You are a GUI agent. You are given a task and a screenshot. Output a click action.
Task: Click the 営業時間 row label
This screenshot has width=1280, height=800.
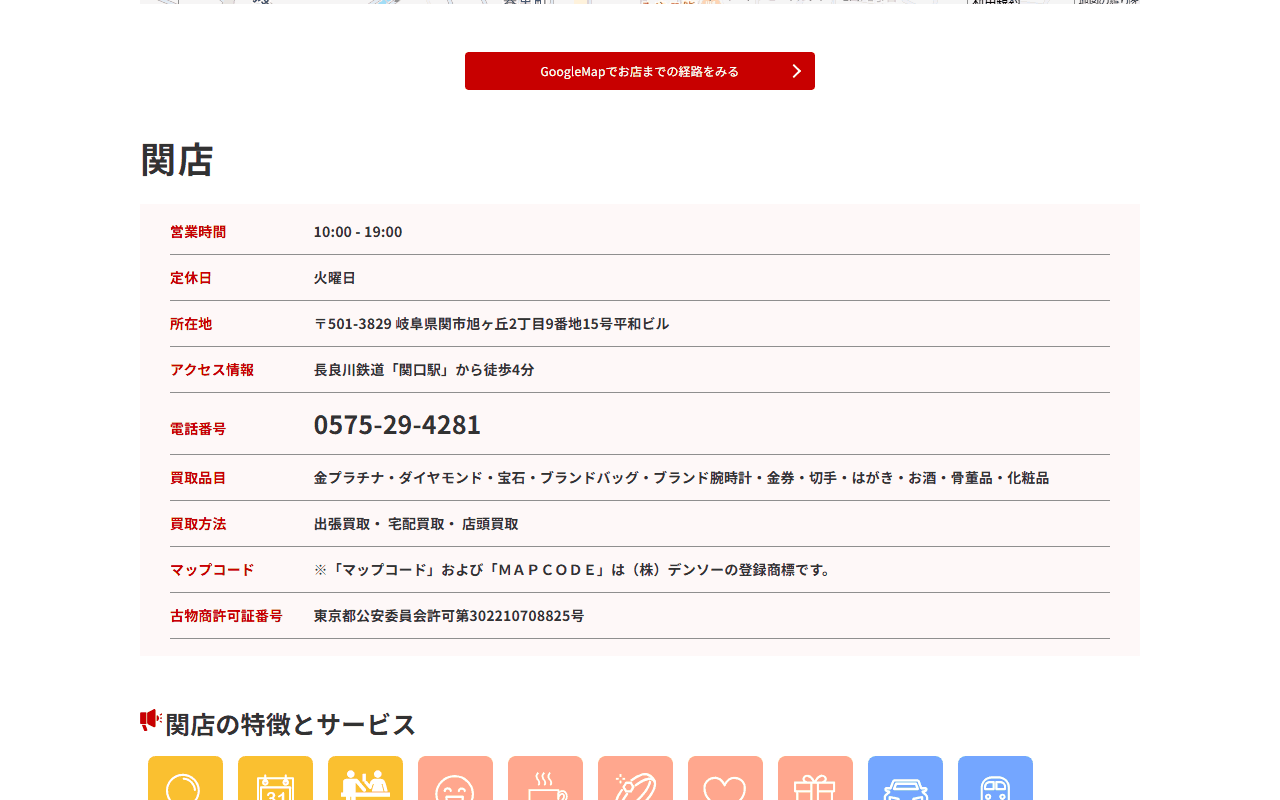[198, 232]
